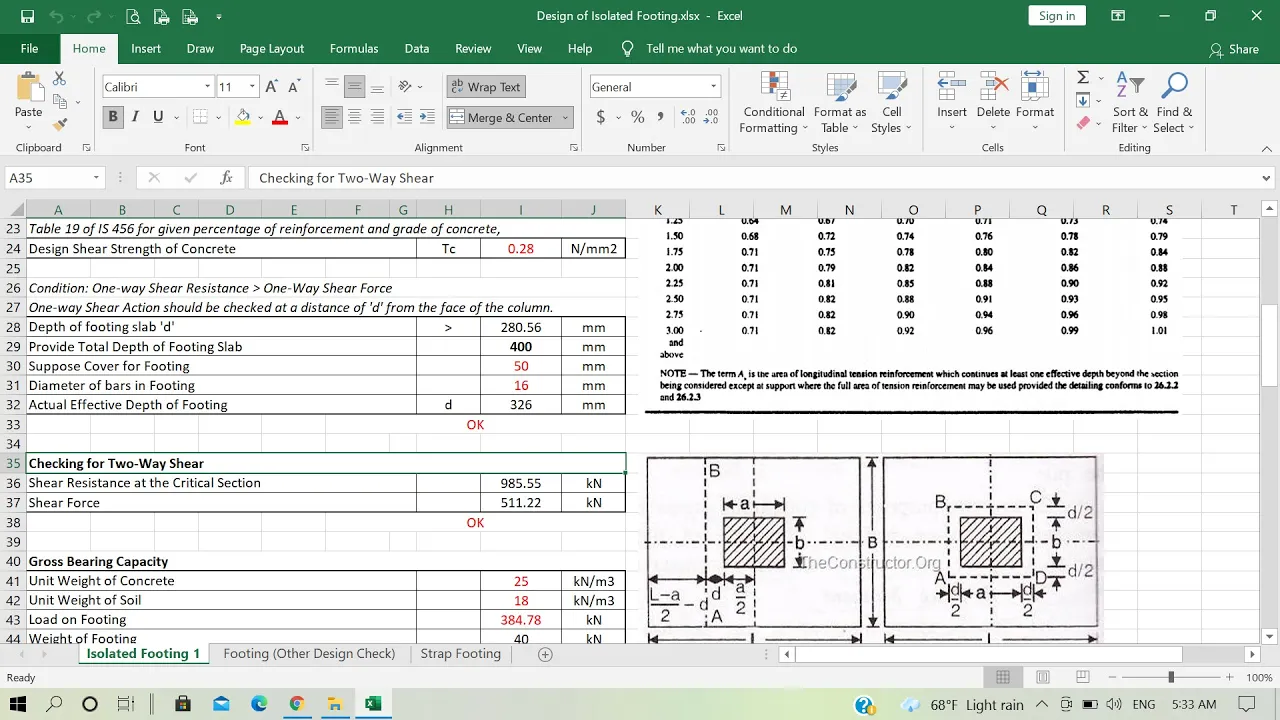Click the Save icon in title bar
Image resolution: width=1280 pixels, height=720 pixels.
(x=27, y=16)
